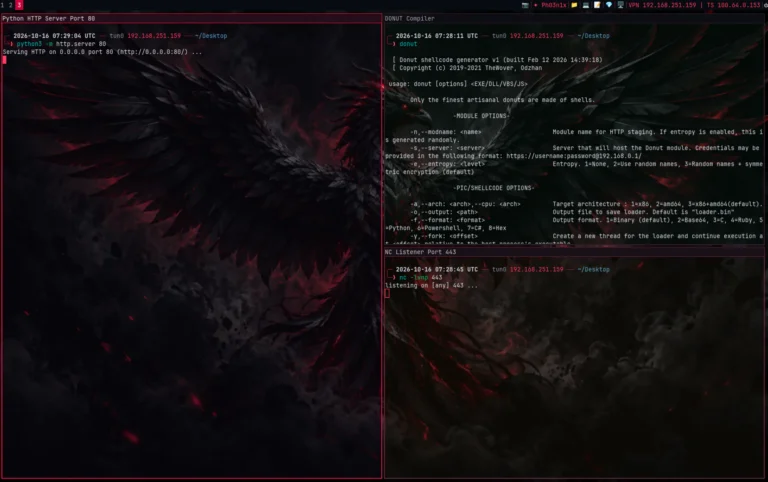768x482 pixels.
Task: Click VPN 192.168.251.159 status in top bar
Action: (x=662, y=5)
